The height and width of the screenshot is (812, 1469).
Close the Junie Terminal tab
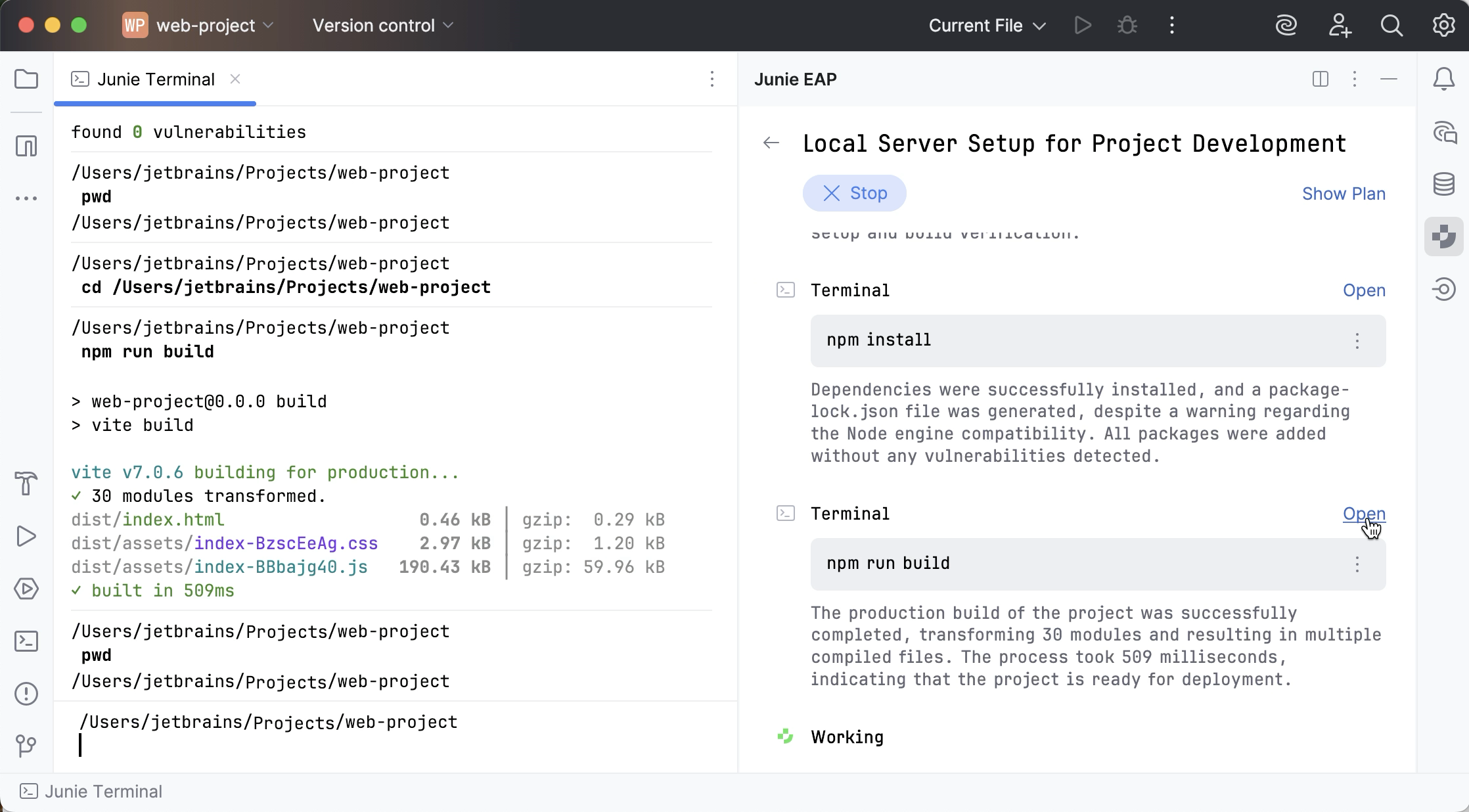[235, 79]
